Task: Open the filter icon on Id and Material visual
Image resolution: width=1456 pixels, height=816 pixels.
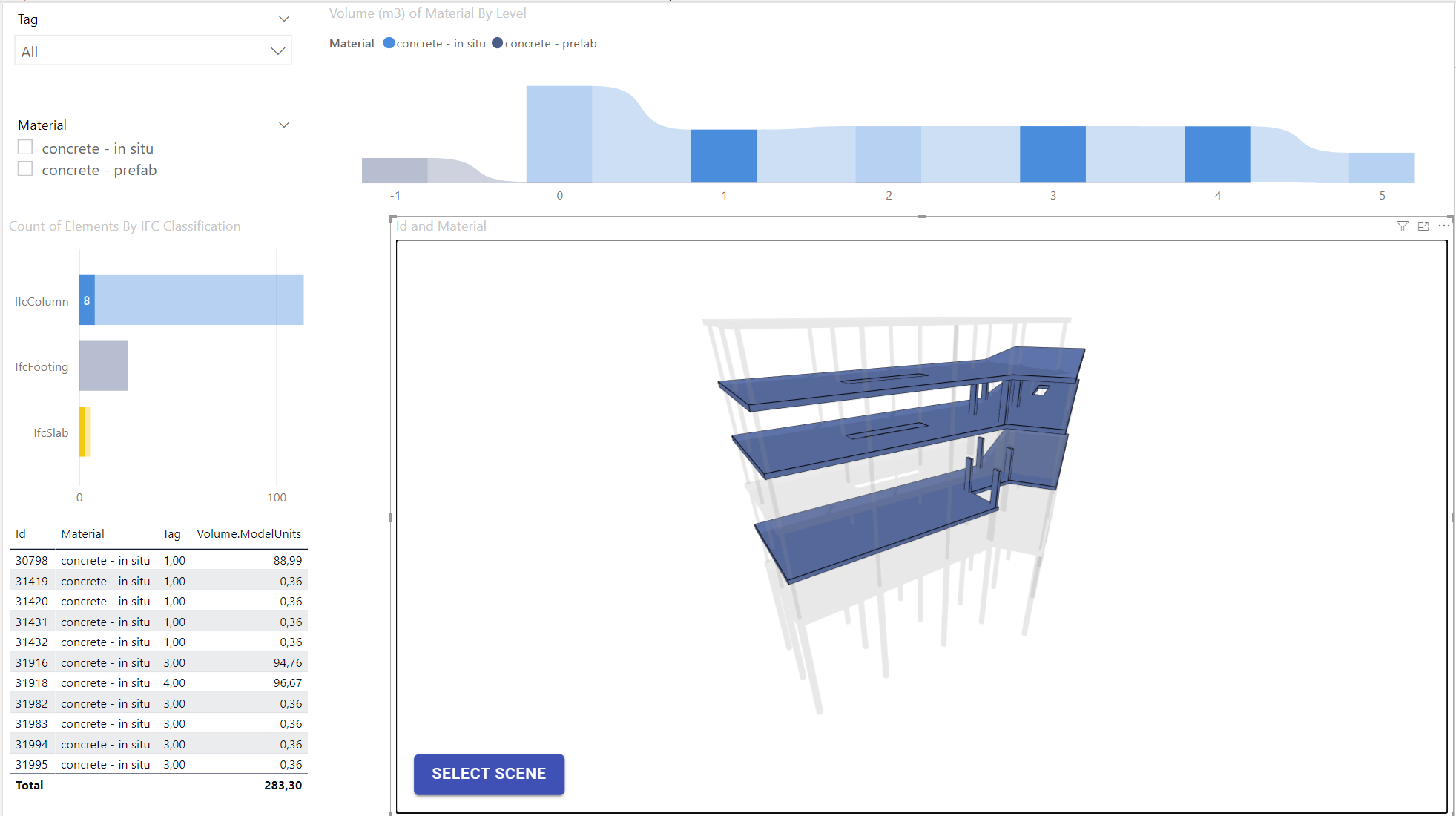Action: click(1403, 226)
